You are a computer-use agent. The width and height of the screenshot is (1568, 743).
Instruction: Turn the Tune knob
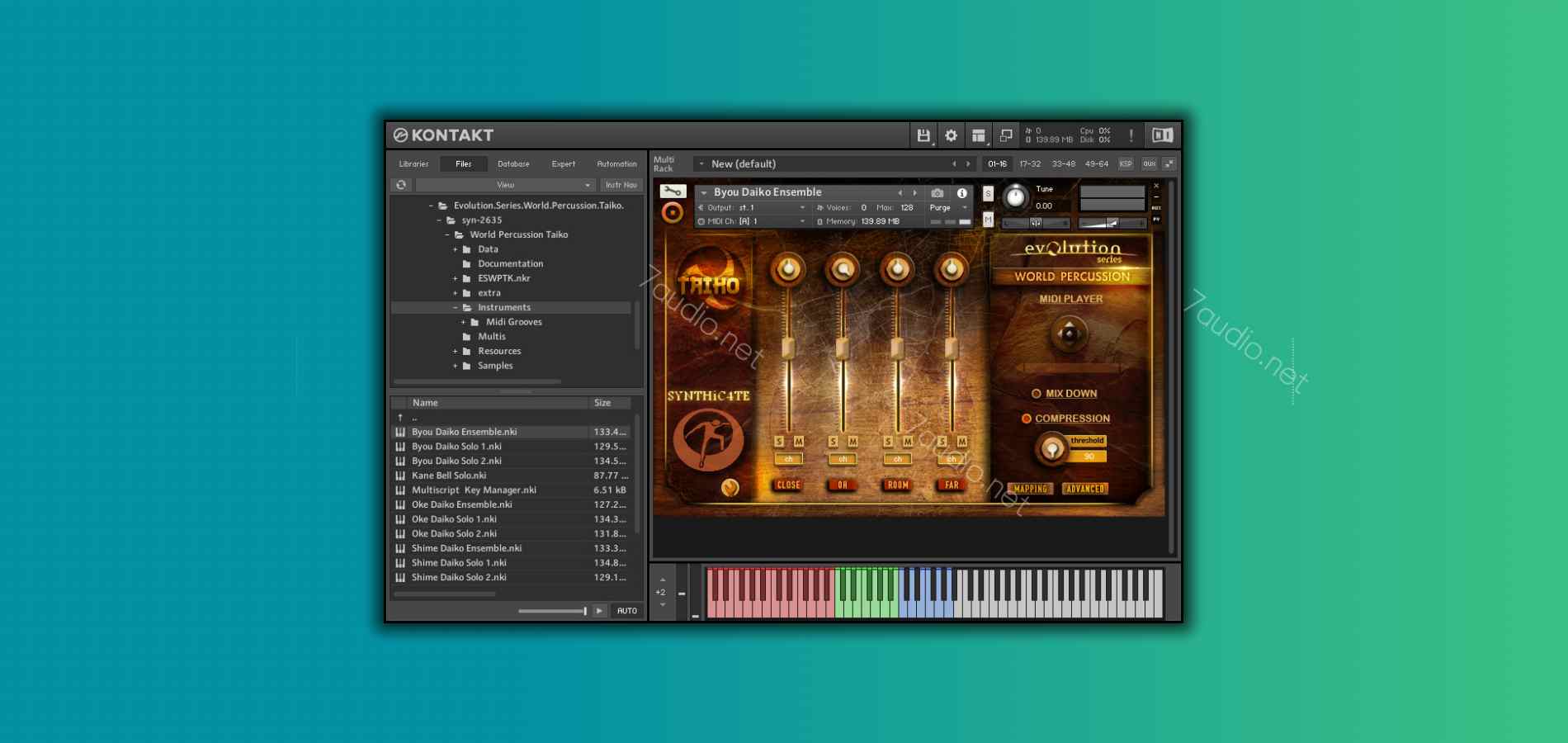(1015, 197)
